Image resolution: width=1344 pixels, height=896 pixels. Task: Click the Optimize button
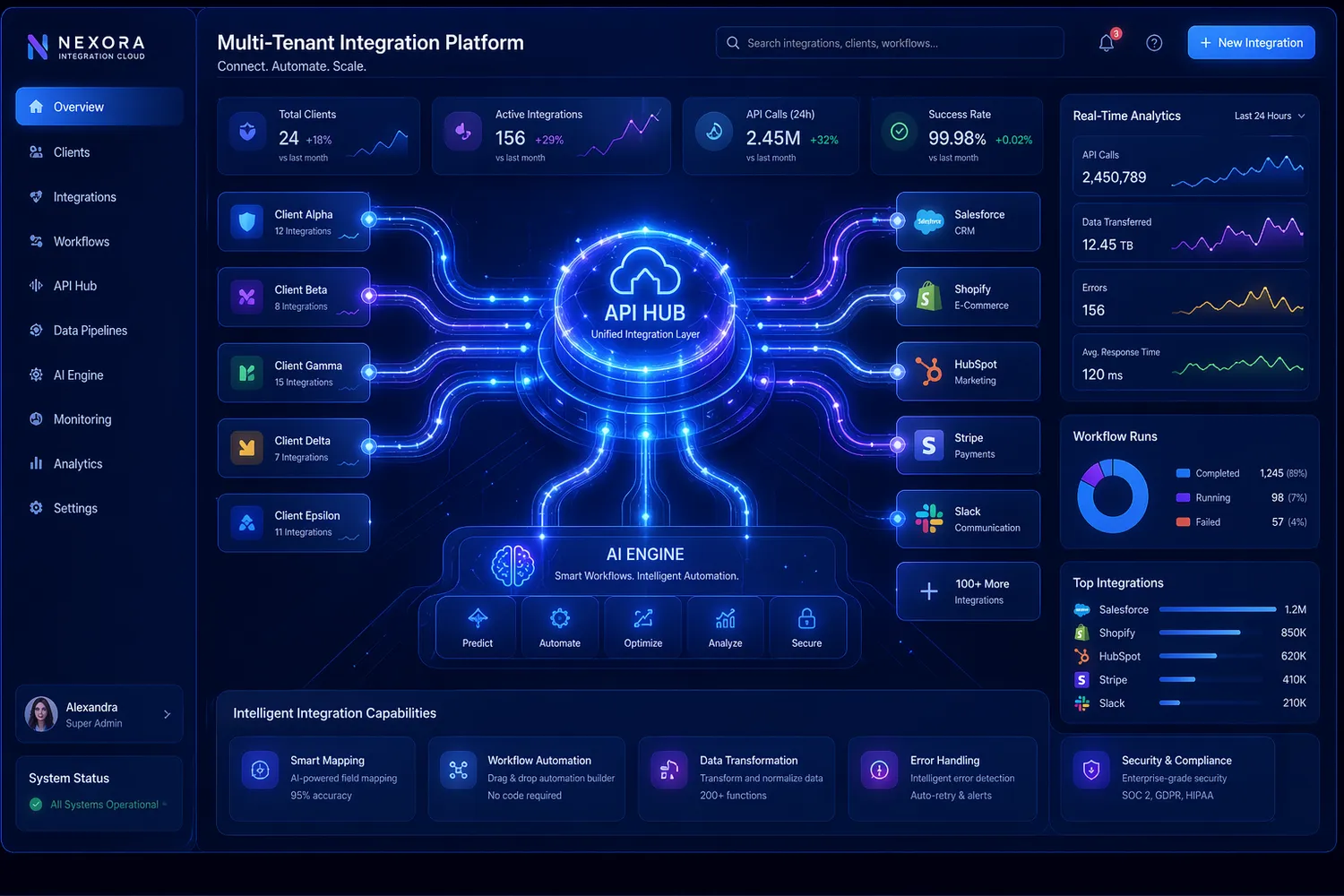[643, 627]
